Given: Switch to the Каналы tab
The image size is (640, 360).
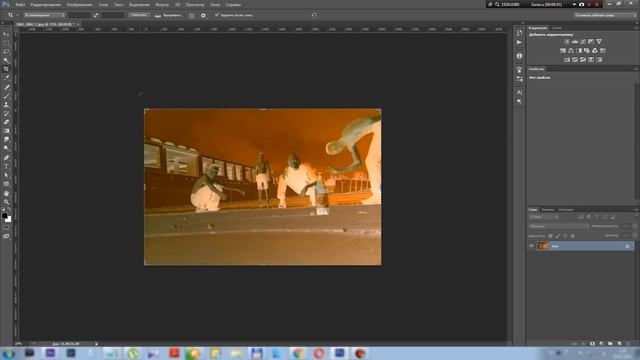Looking at the screenshot, I should 548,209.
